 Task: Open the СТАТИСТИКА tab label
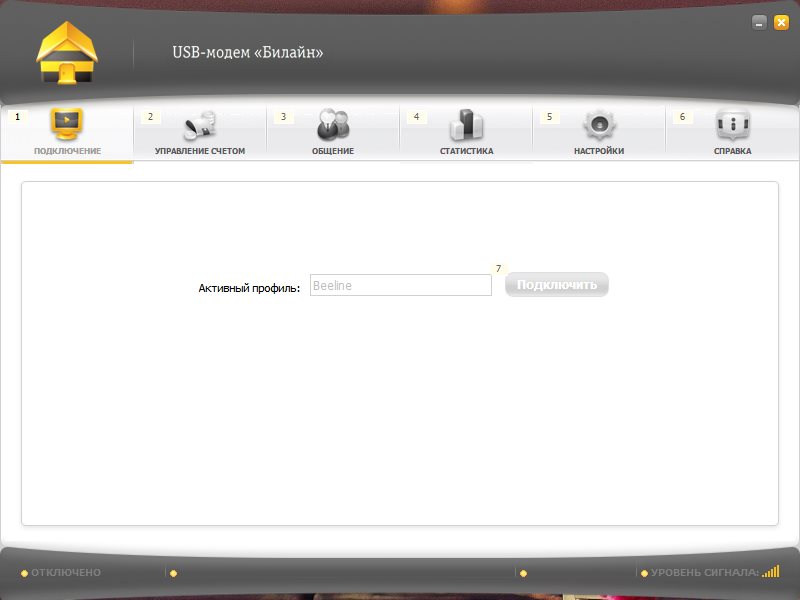point(466,151)
